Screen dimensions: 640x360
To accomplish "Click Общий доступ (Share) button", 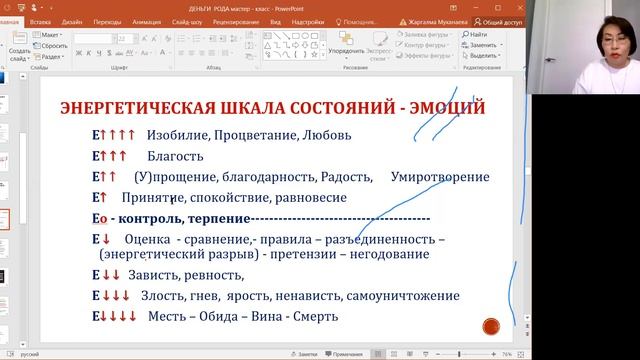I will pos(498,22).
